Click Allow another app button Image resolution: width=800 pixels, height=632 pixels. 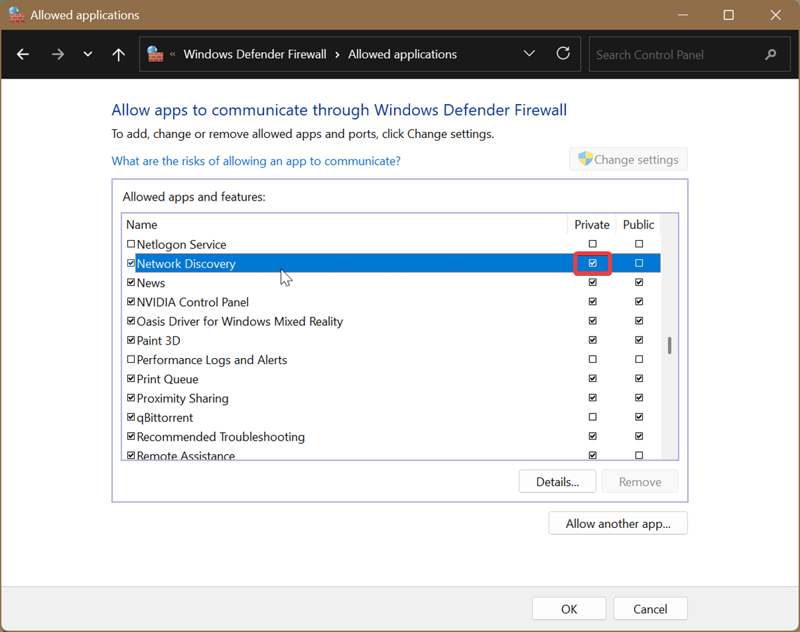click(x=618, y=523)
